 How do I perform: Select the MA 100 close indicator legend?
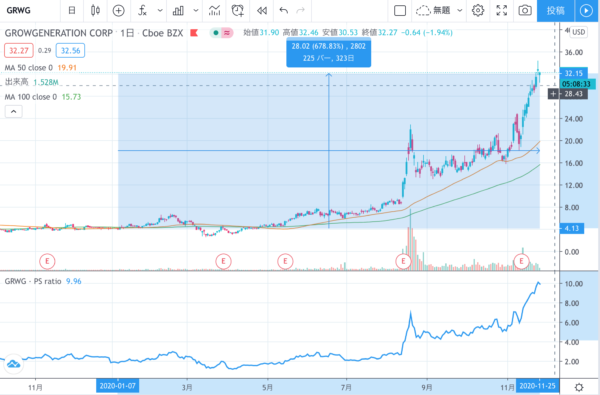click(43, 97)
